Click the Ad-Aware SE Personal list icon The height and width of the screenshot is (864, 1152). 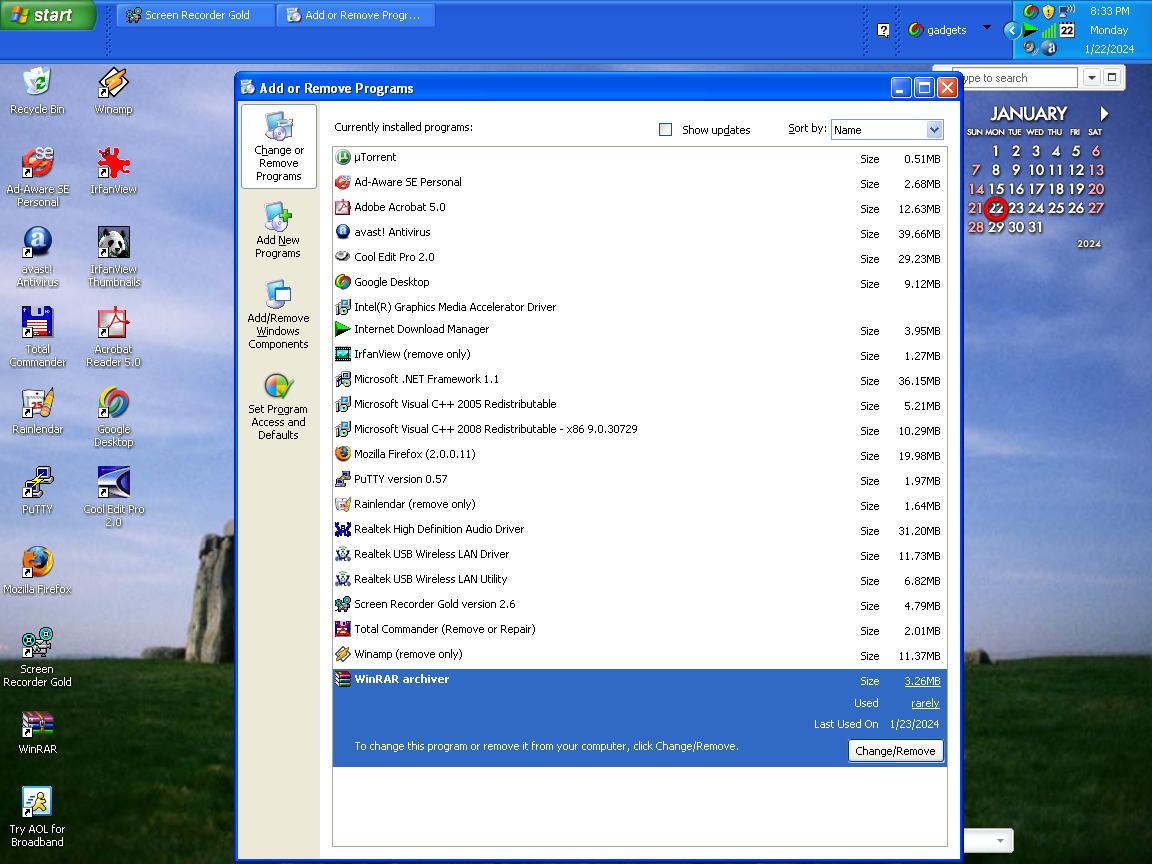tap(342, 182)
